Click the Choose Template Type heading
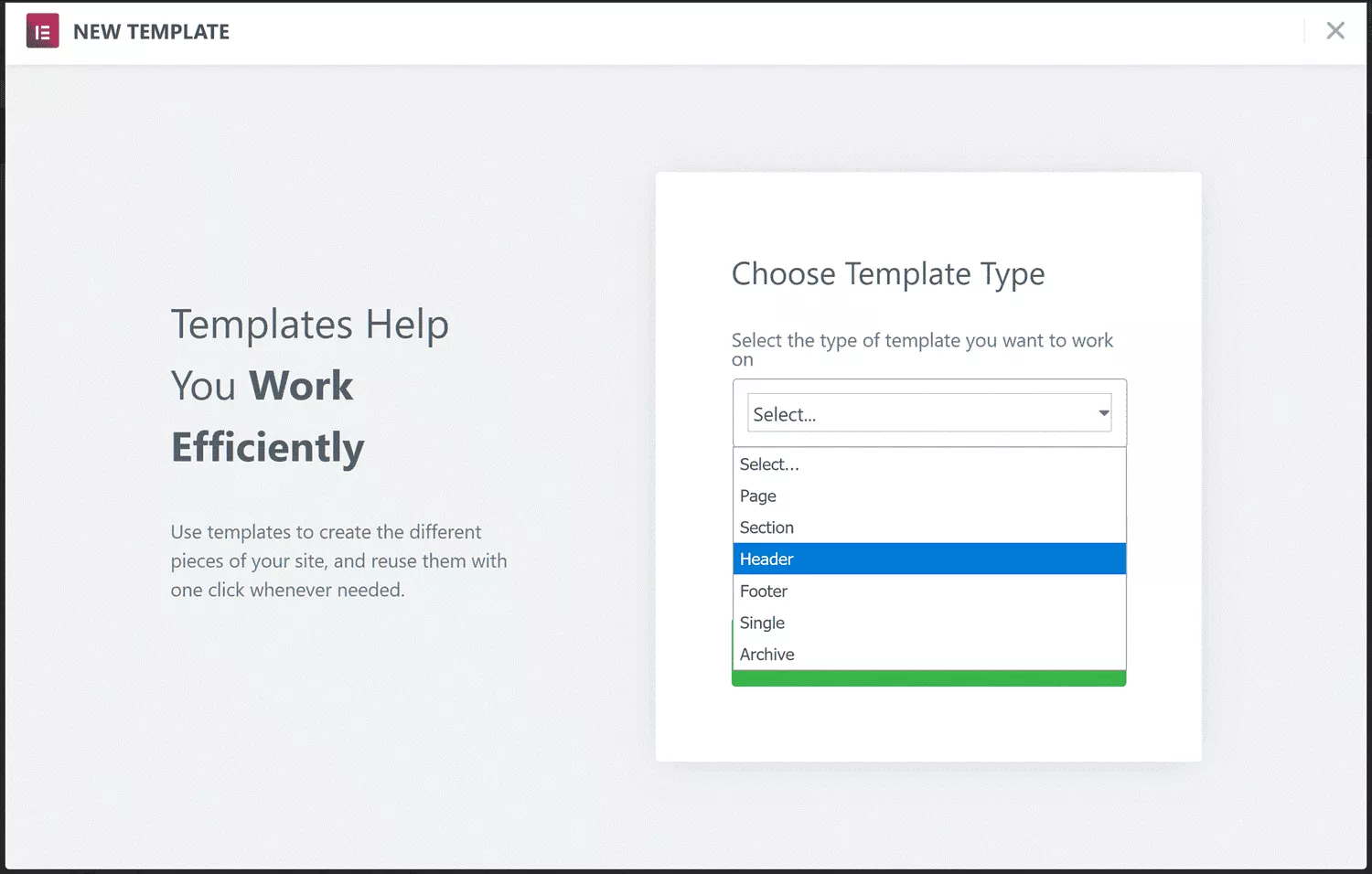Screen dimensions: 1372x874 [x=887, y=274]
